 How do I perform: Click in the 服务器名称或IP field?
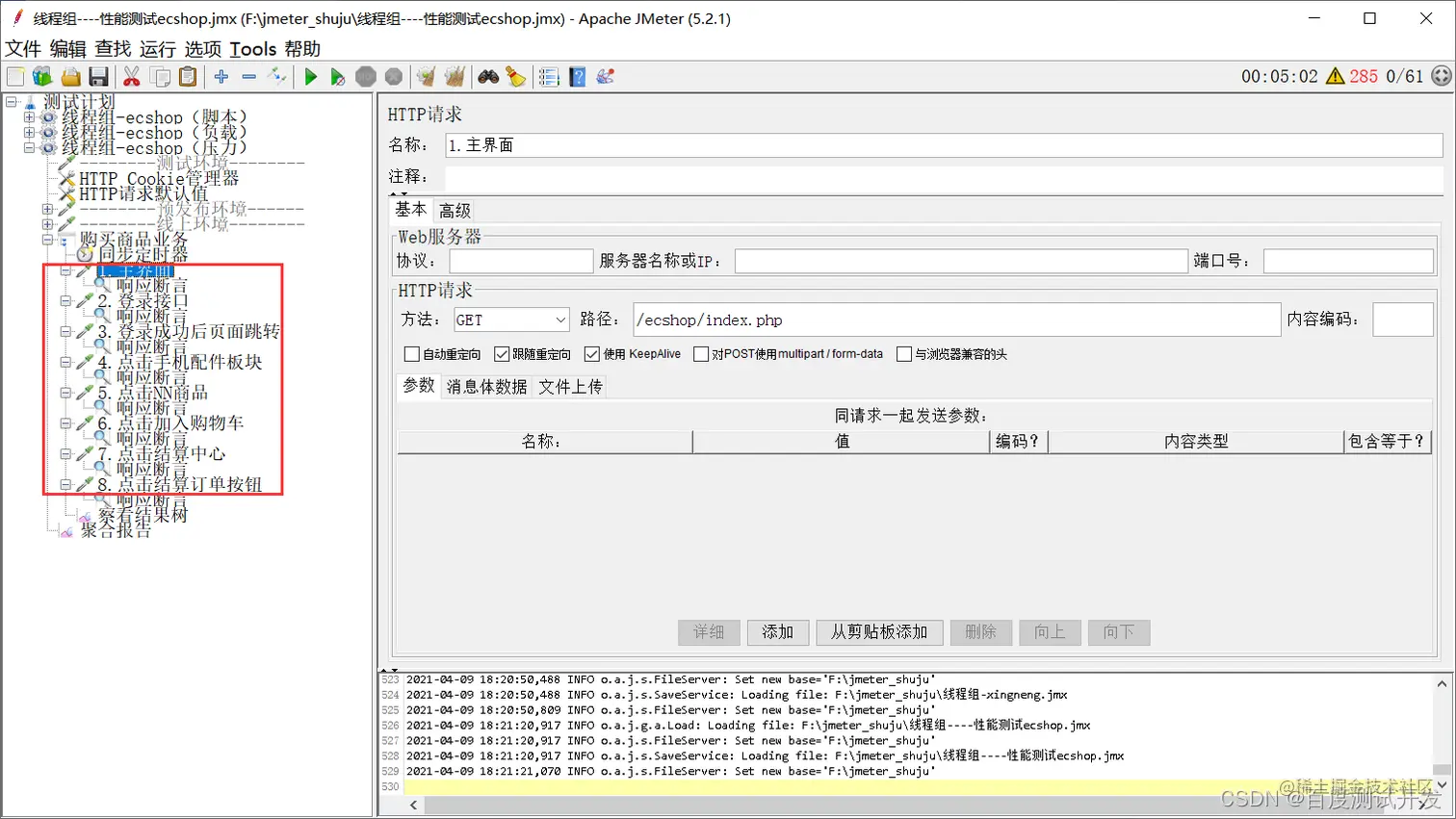coord(961,261)
